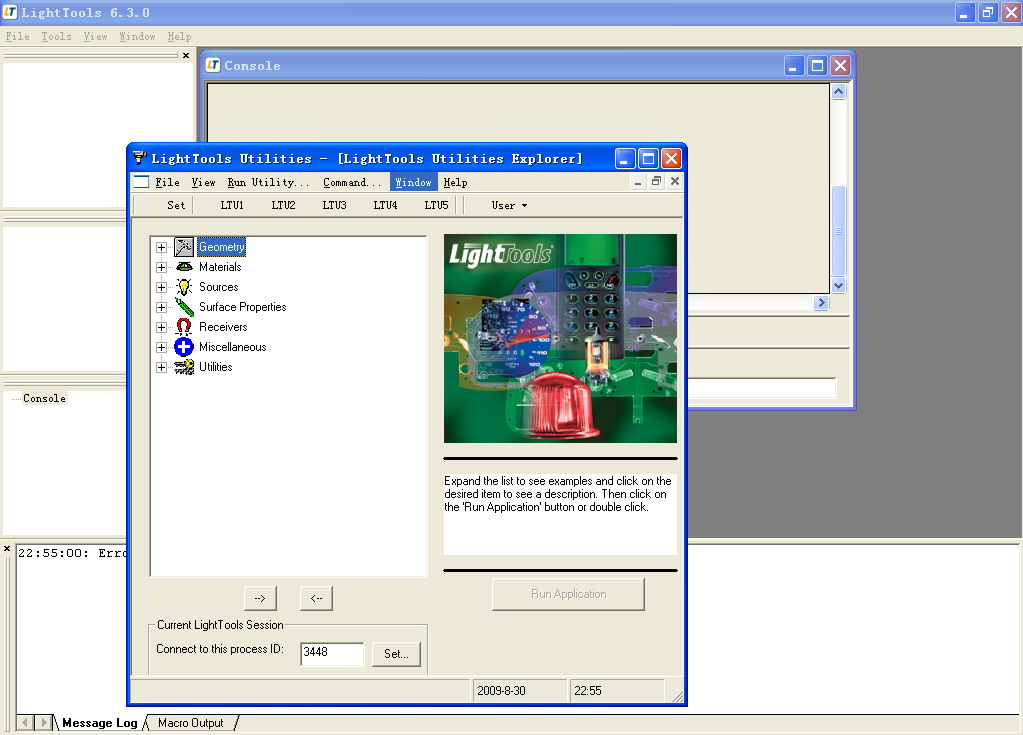Click the right arrow --> button
Image resolution: width=1023 pixels, height=735 pixels.
[260, 598]
